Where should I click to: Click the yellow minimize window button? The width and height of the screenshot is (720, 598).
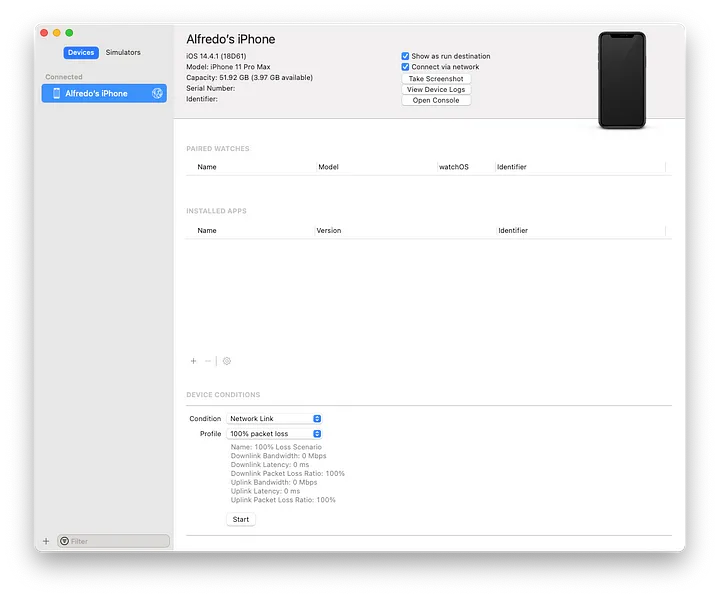56,33
